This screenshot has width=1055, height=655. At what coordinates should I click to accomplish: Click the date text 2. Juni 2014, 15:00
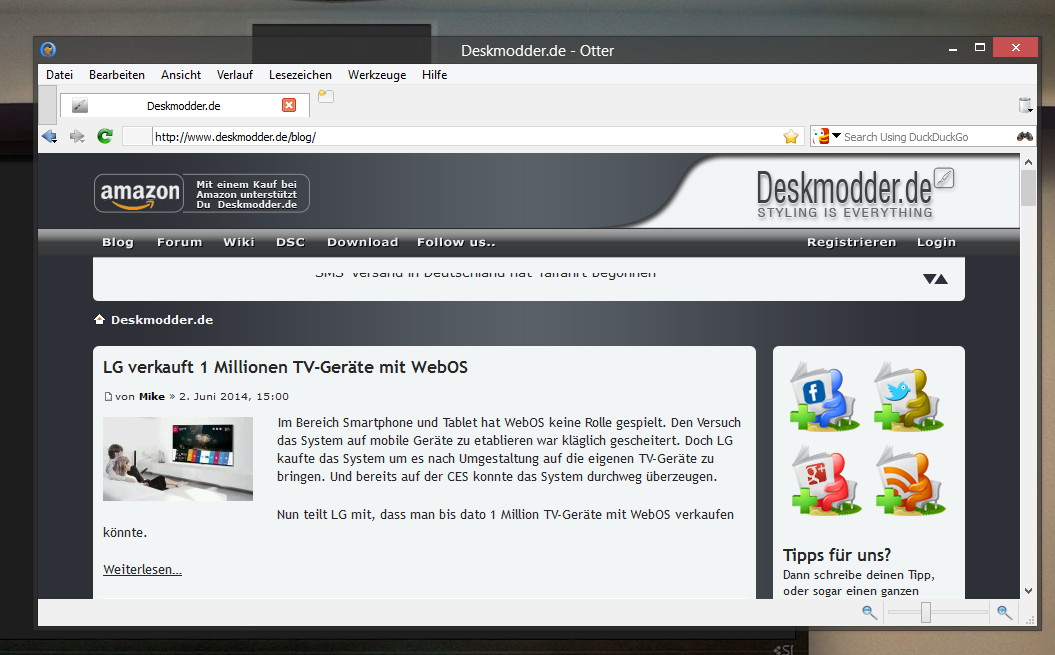click(234, 397)
